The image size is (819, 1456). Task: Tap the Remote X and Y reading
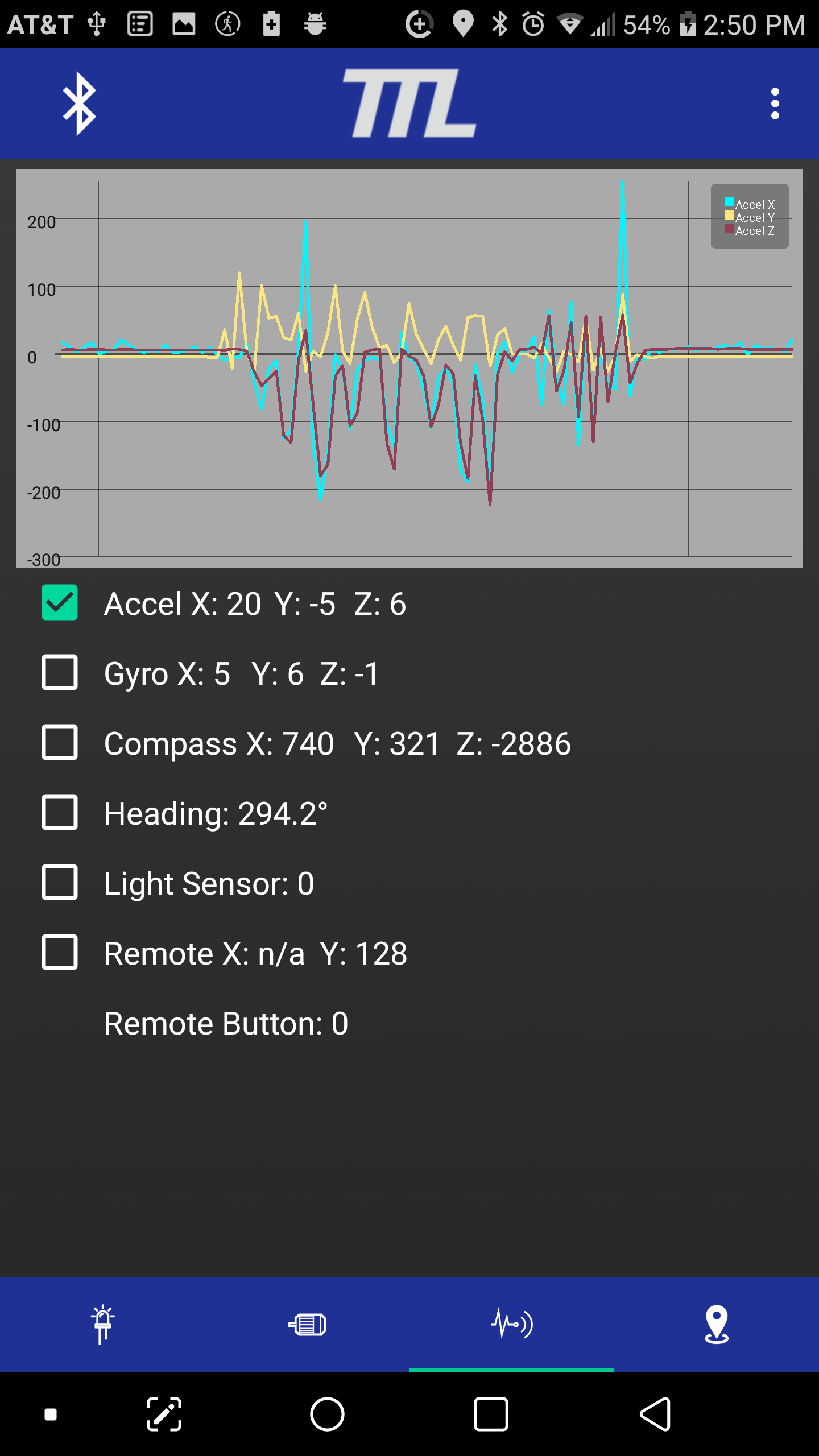coord(255,953)
